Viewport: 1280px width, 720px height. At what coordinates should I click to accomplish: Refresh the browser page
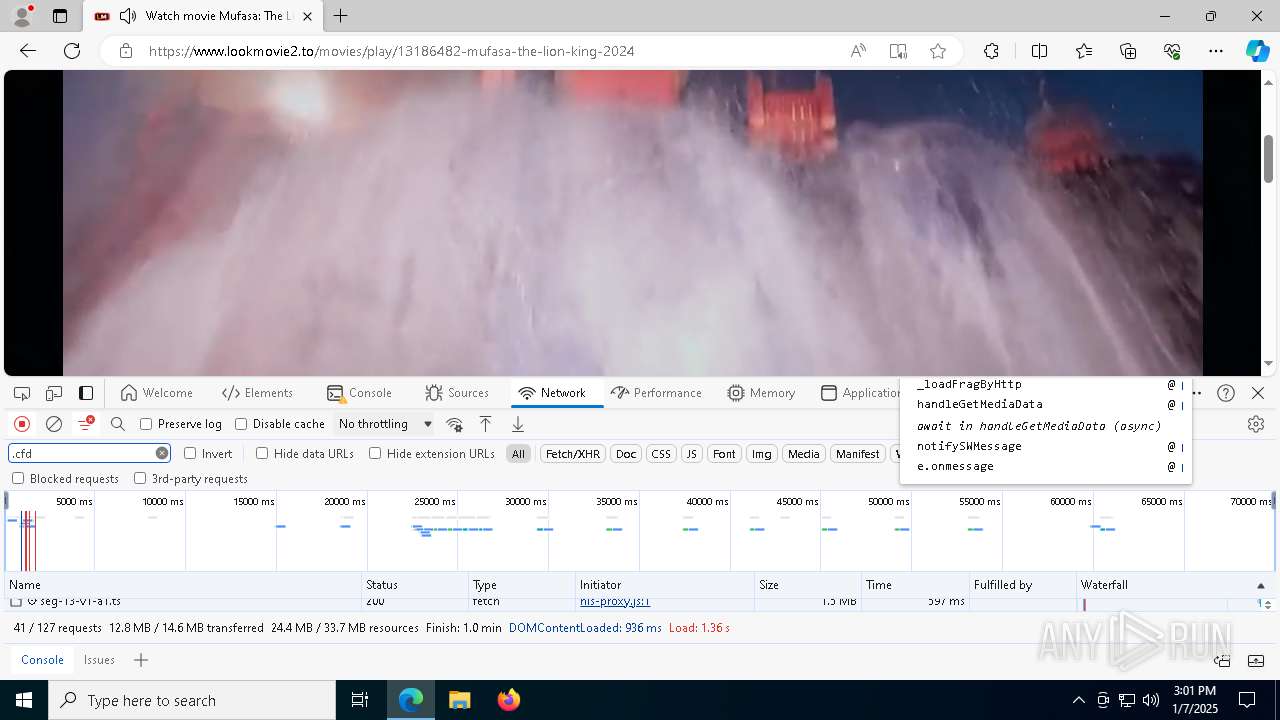coord(72,51)
